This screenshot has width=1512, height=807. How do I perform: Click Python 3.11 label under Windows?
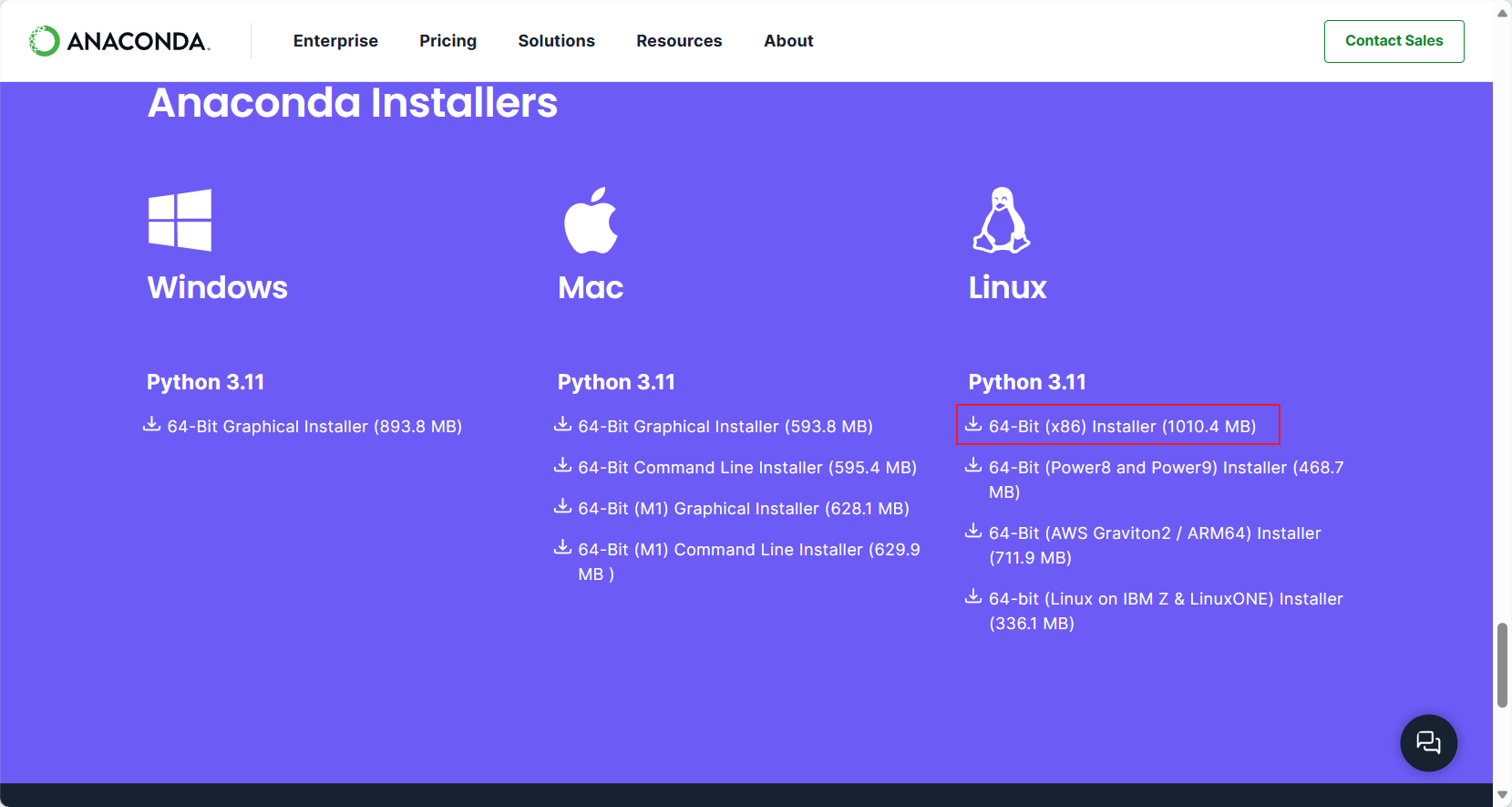206,382
